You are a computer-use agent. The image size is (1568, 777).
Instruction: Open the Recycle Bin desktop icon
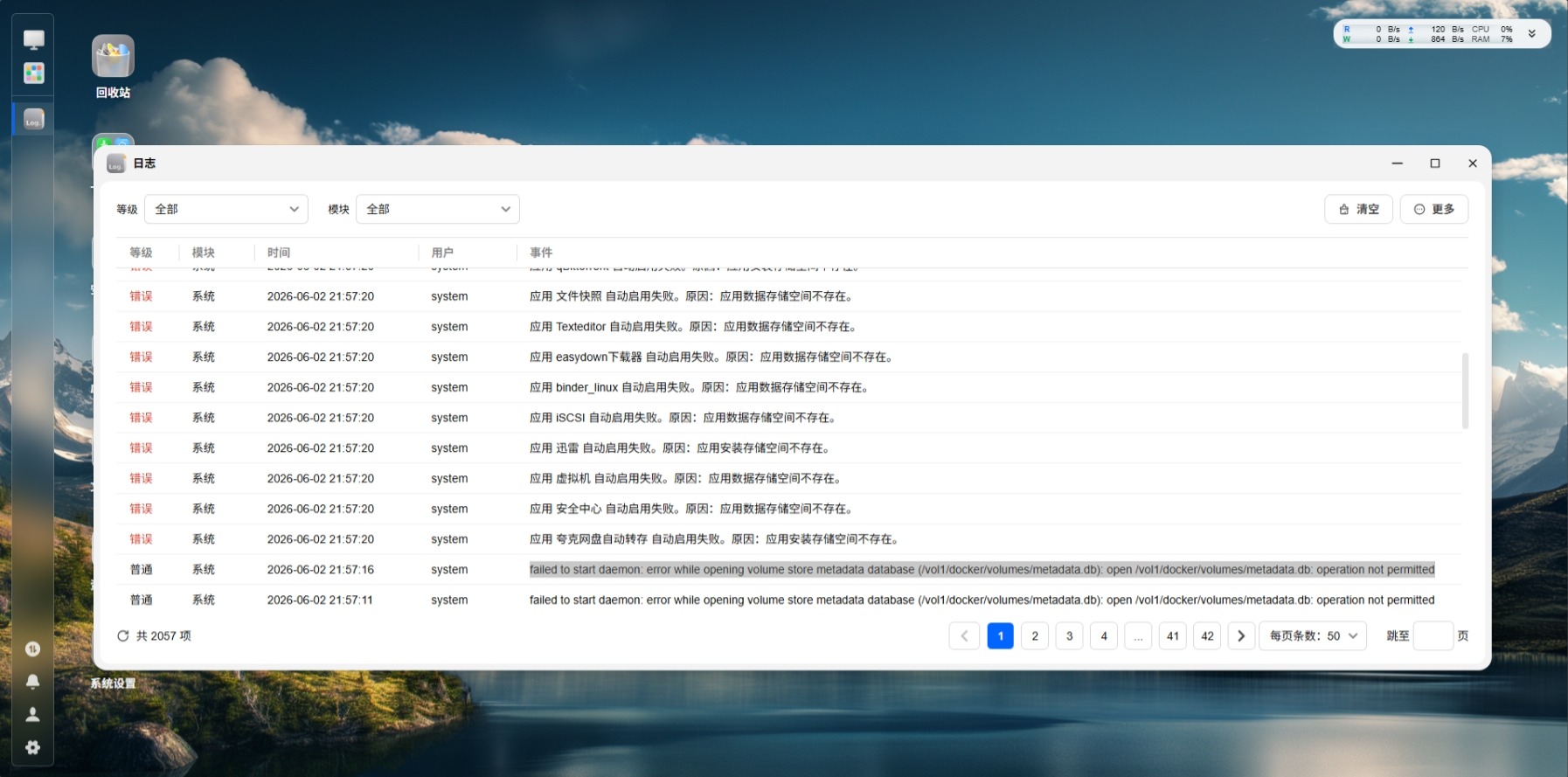pyautogui.click(x=113, y=57)
